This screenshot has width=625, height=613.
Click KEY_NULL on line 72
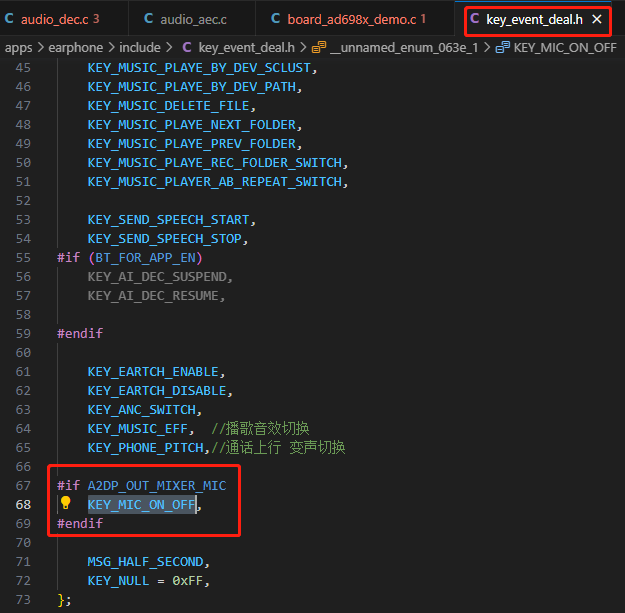(118, 581)
